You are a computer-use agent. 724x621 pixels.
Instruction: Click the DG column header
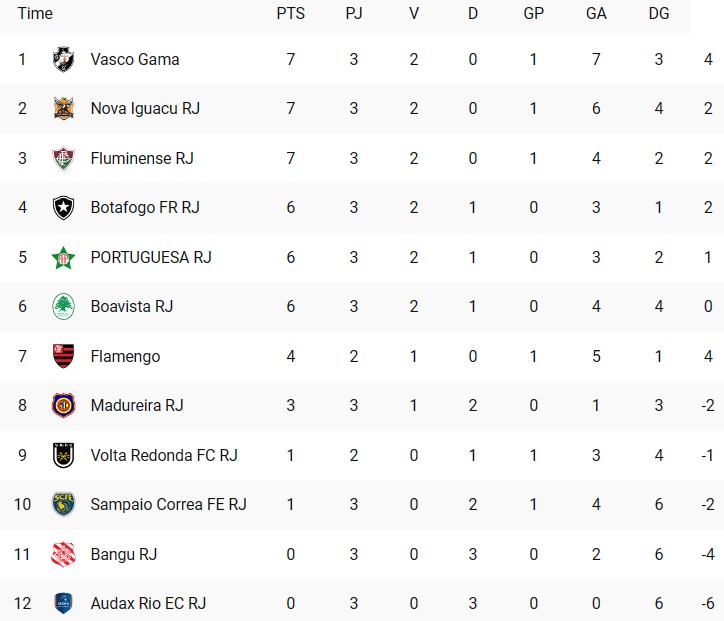(x=658, y=13)
